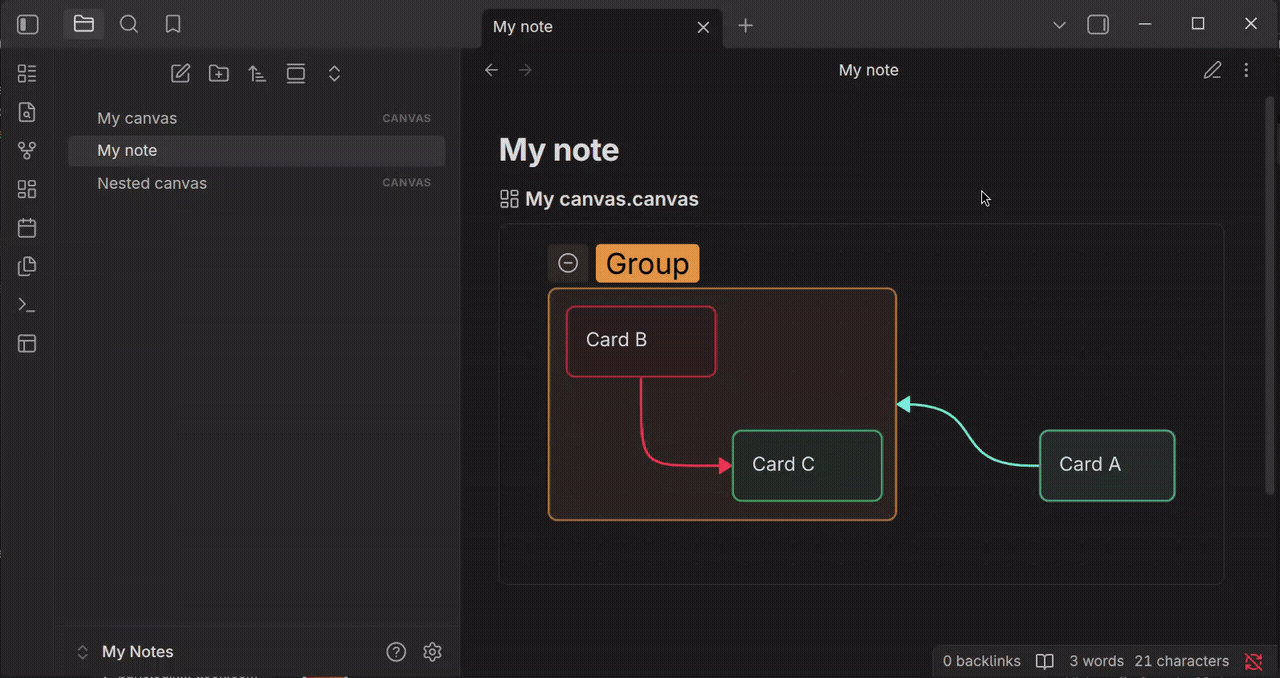Viewport: 1280px width, 678px height.
Task: Navigate forward with right arrow
Action: (525, 70)
